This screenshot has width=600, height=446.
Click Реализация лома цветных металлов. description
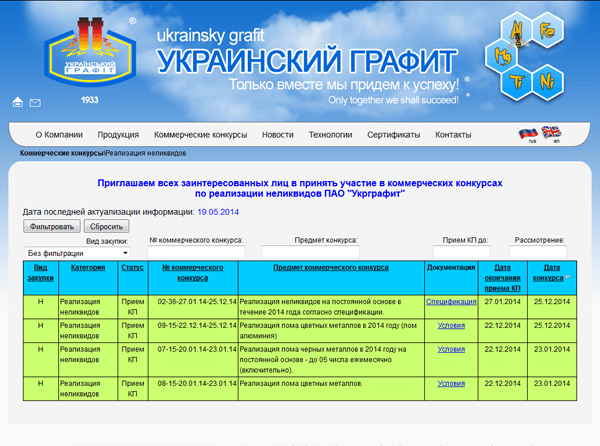coord(301,383)
